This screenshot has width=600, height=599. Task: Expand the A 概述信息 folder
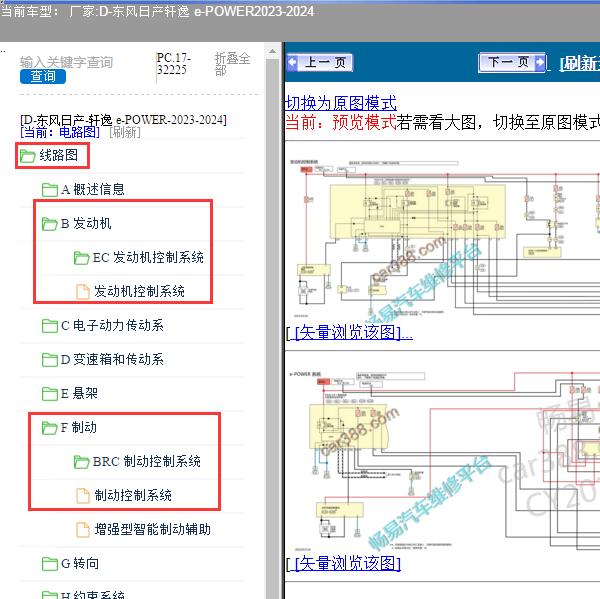pos(93,189)
